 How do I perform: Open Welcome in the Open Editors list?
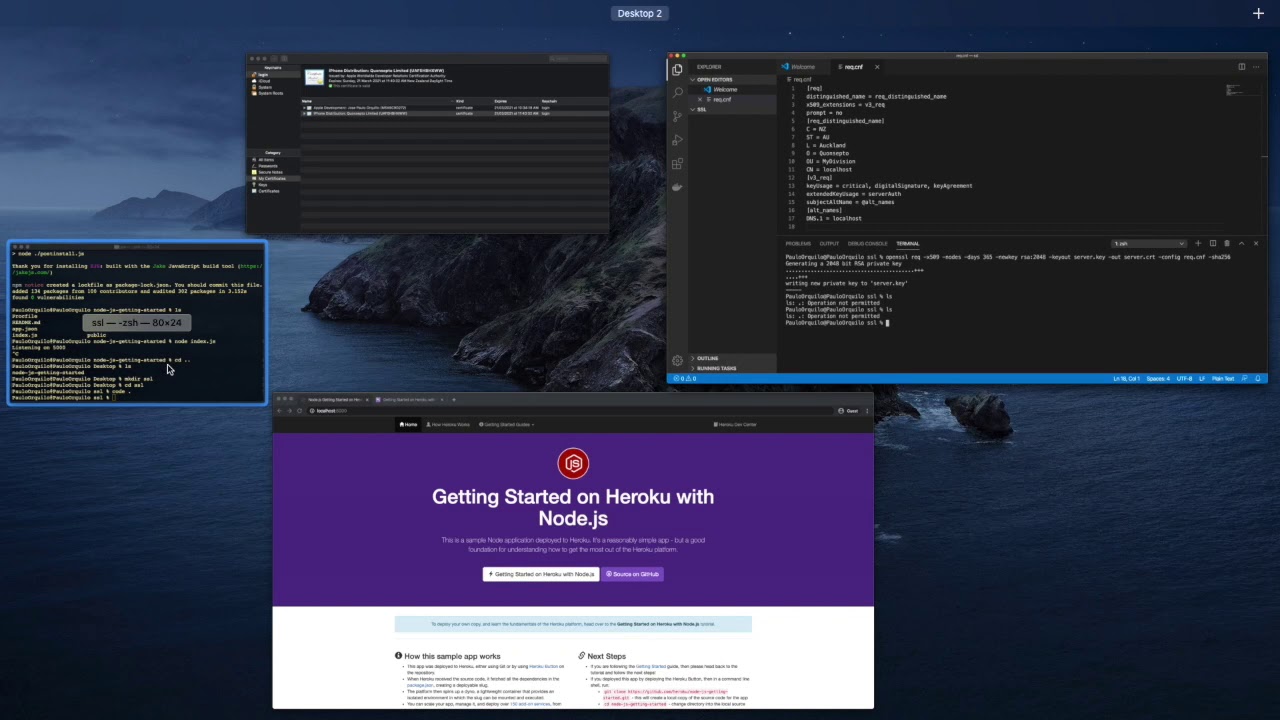725,90
